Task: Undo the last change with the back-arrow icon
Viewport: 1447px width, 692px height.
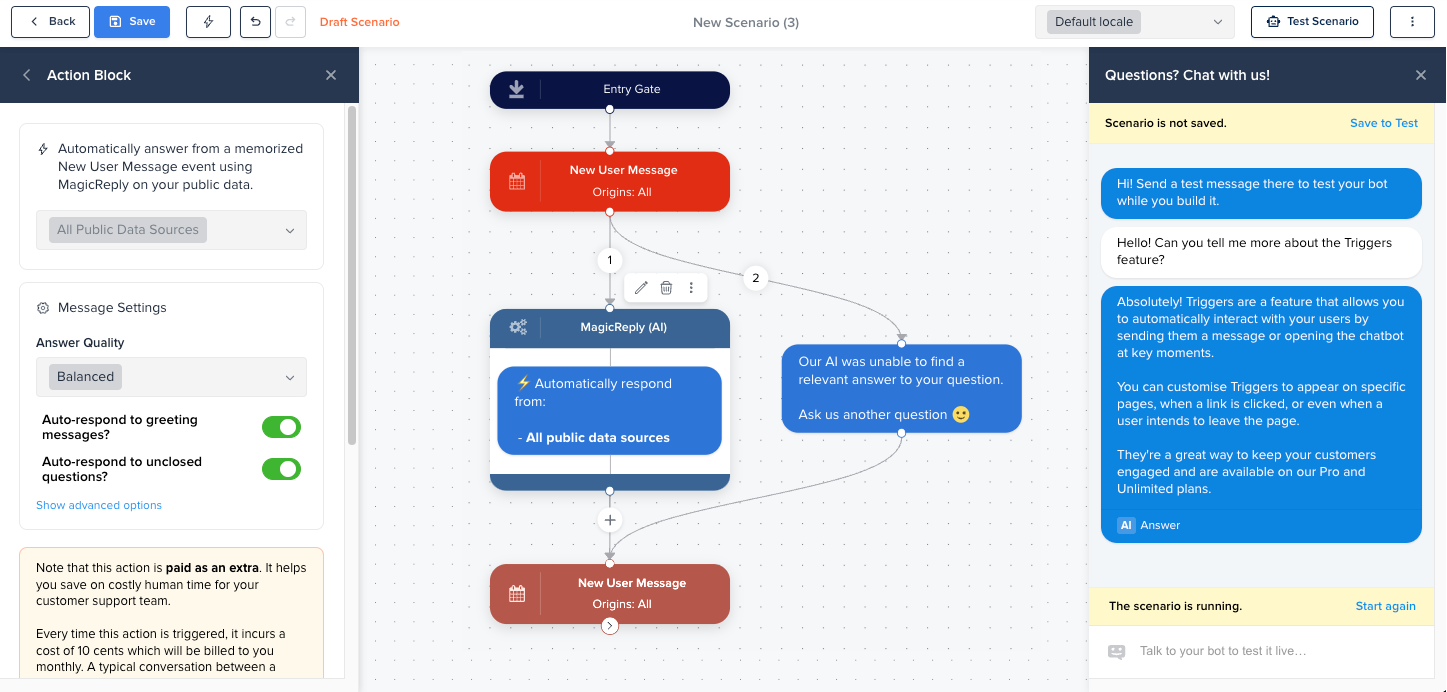Action: point(254,21)
